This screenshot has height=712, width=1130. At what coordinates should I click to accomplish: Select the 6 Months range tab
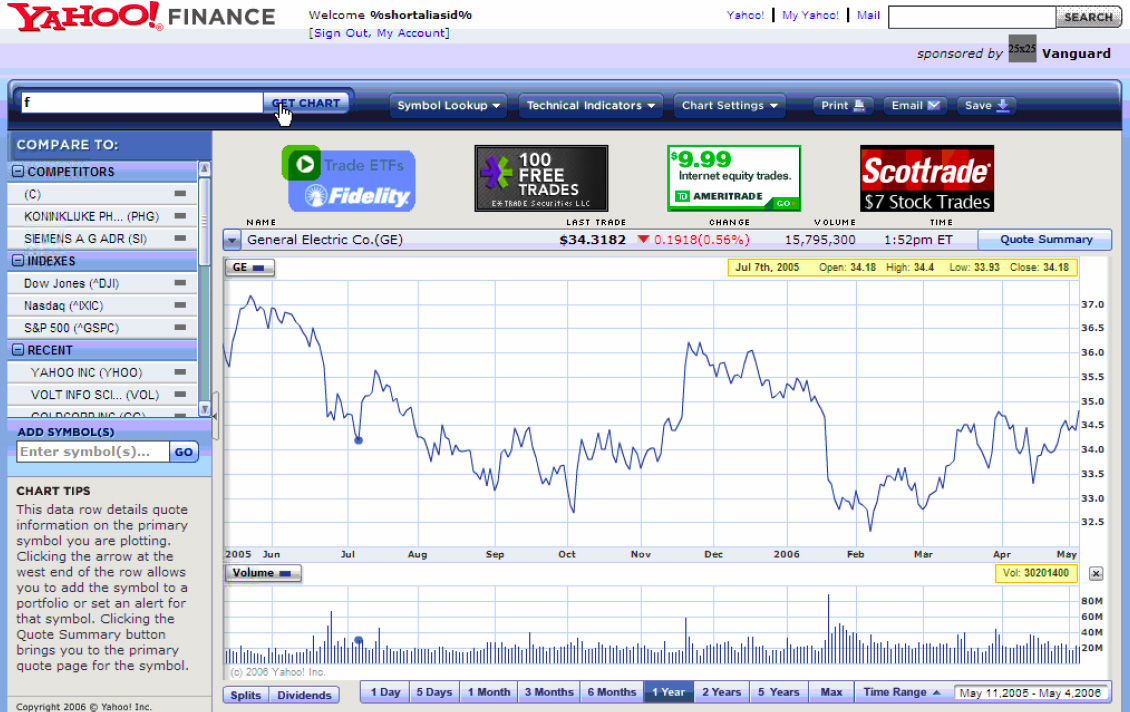click(612, 692)
